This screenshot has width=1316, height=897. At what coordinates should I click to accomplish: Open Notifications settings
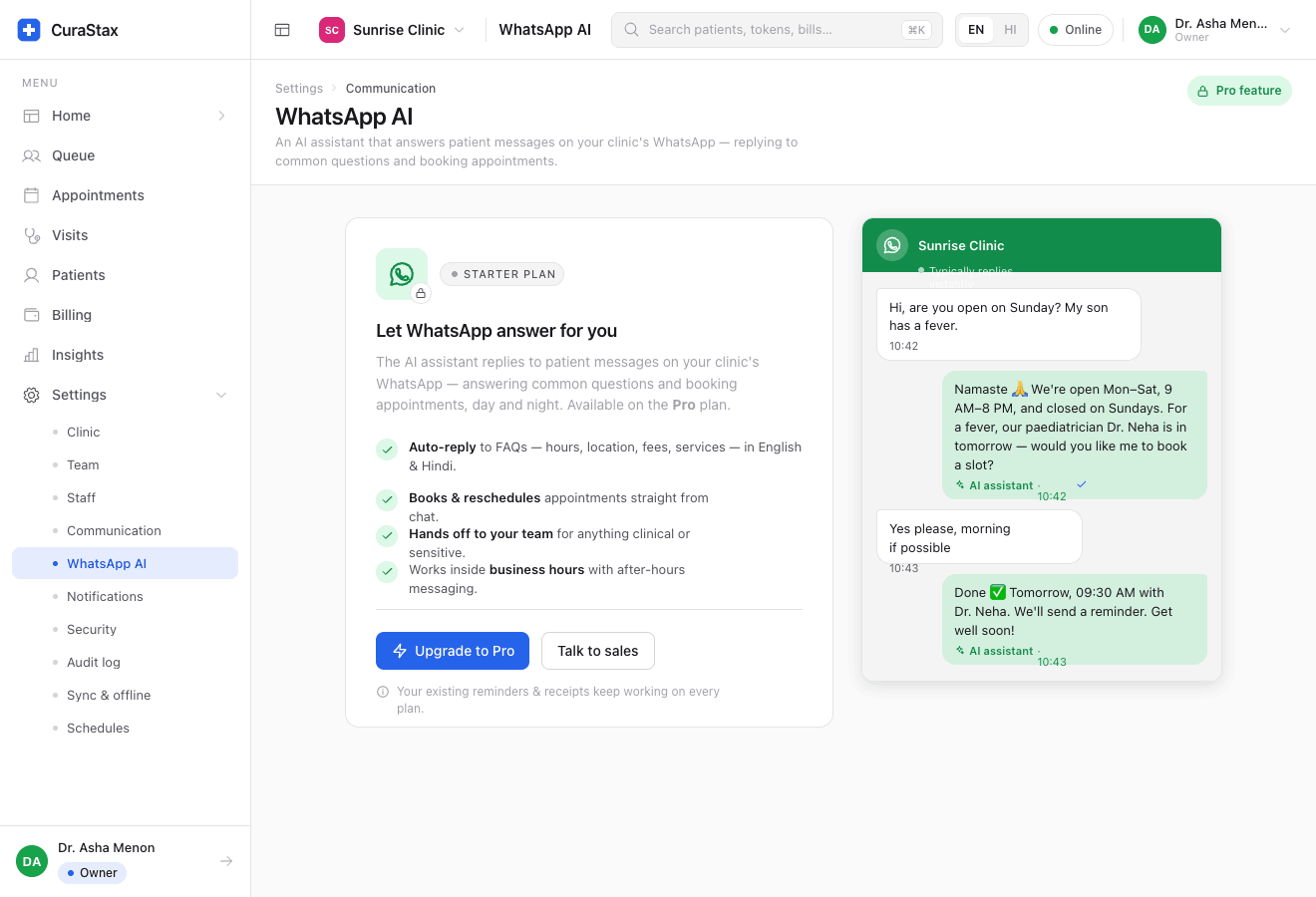click(125, 596)
